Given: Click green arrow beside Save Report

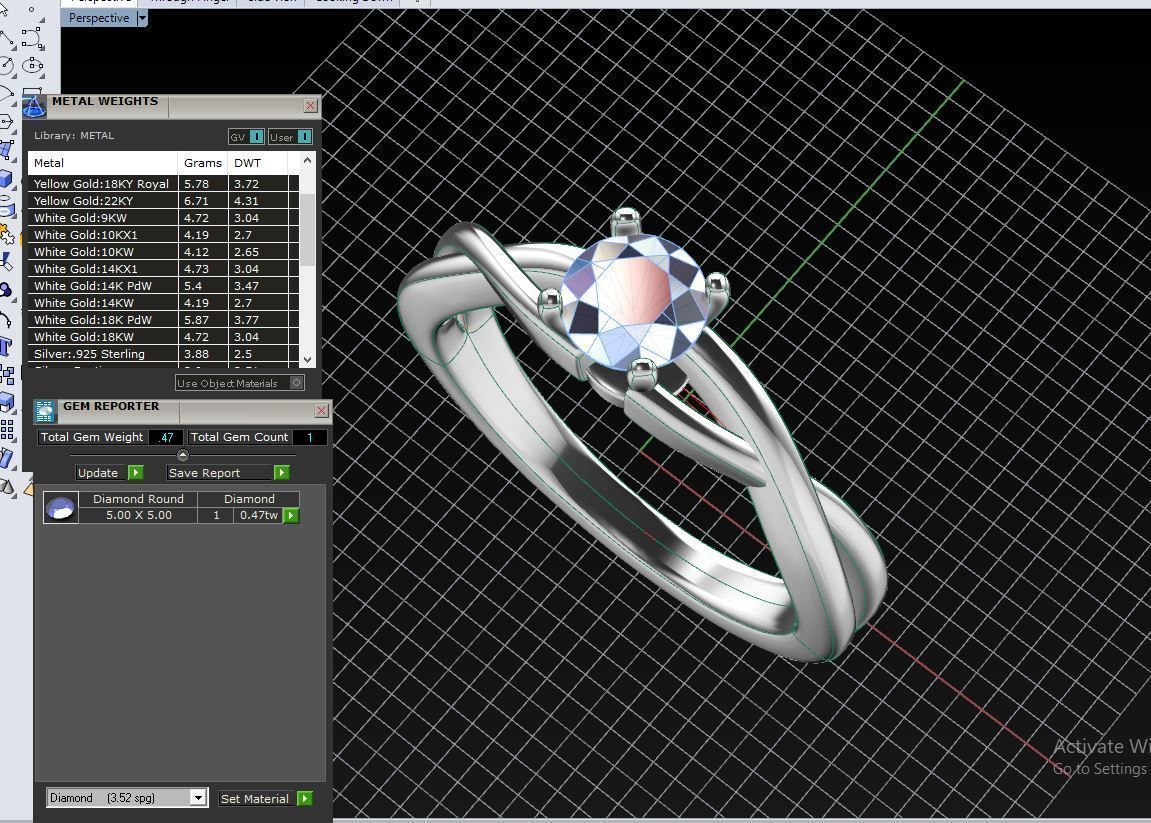Looking at the screenshot, I should point(281,473).
